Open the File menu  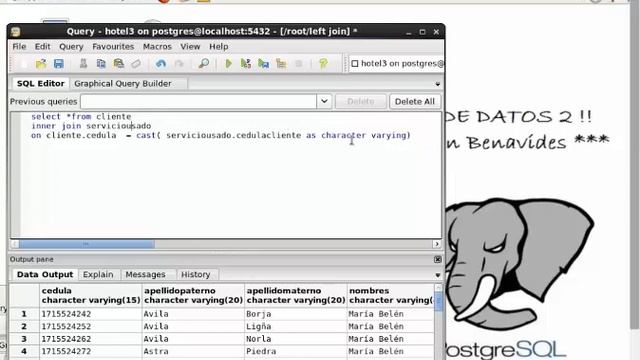pyautogui.click(x=19, y=47)
